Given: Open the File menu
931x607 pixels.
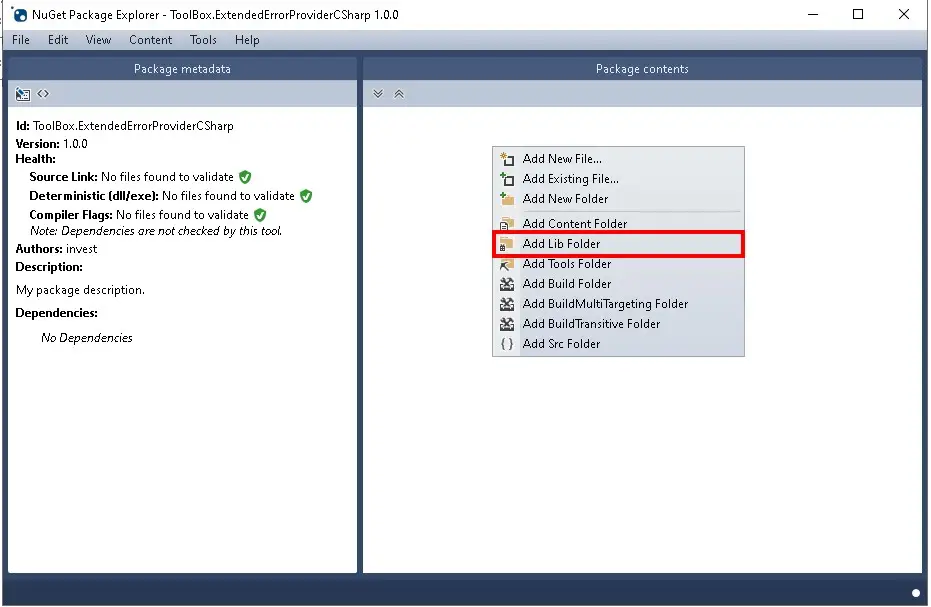Looking at the screenshot, I should 21,40.
